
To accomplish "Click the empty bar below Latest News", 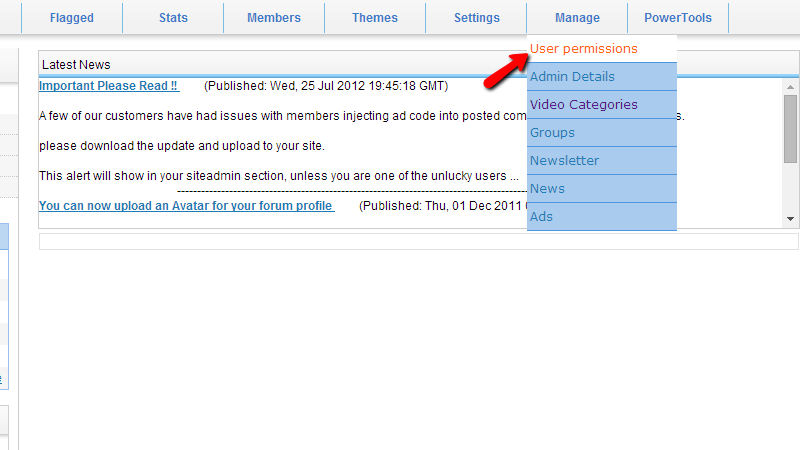I will (418, 241).
